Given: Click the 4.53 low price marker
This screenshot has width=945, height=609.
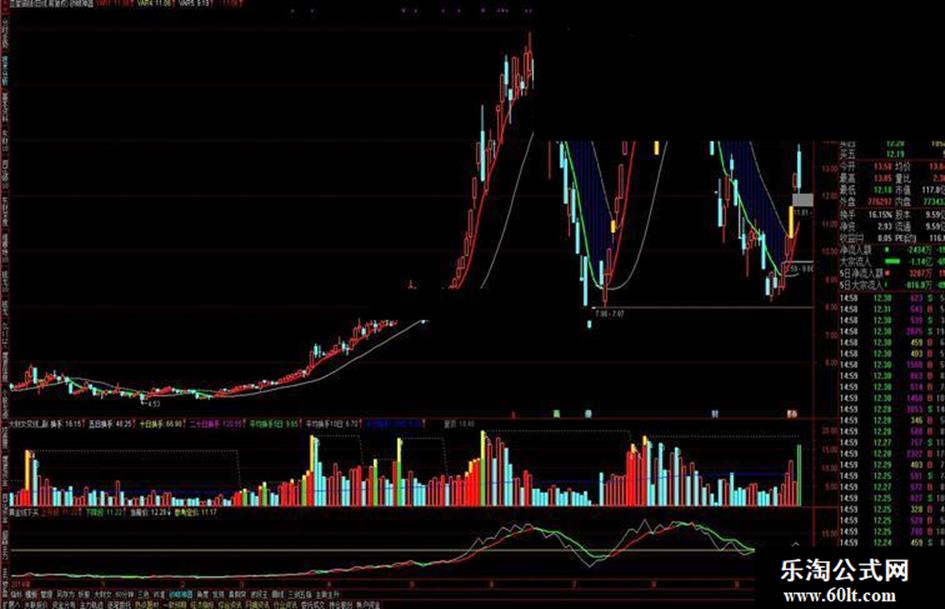Looking at the screenshot, I should (x=153, y=404).
